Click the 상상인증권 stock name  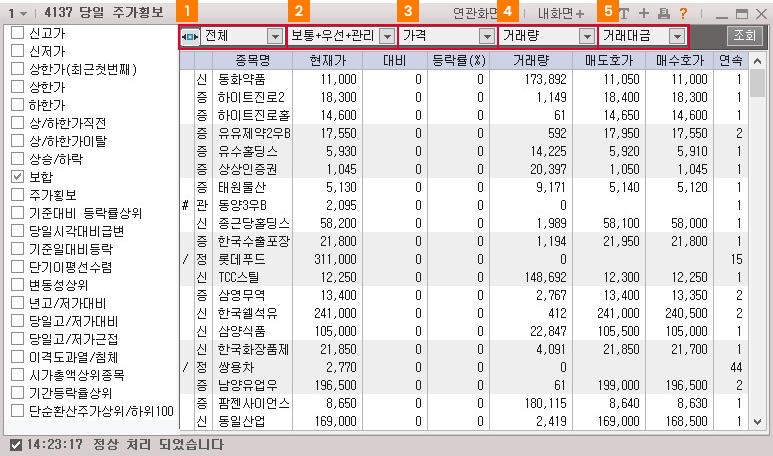(x=247, y=169)
